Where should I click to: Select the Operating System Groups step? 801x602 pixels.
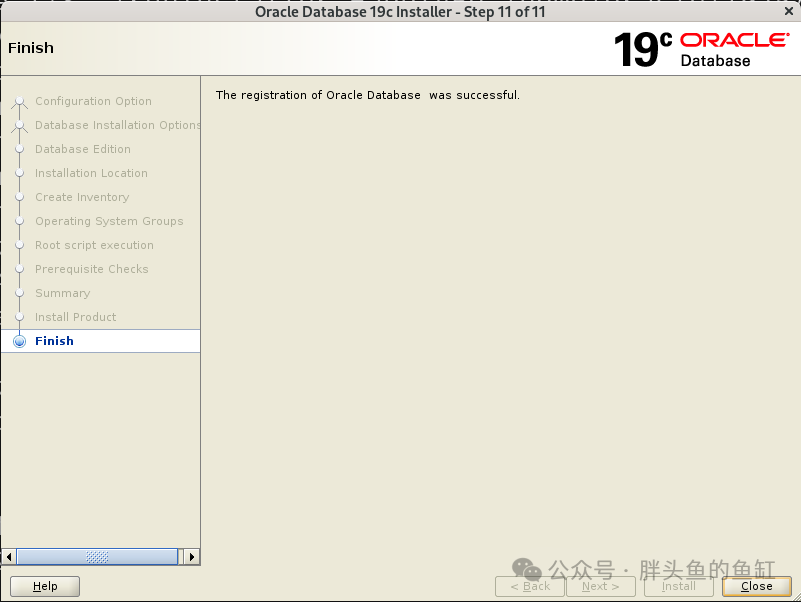[109, 221]
